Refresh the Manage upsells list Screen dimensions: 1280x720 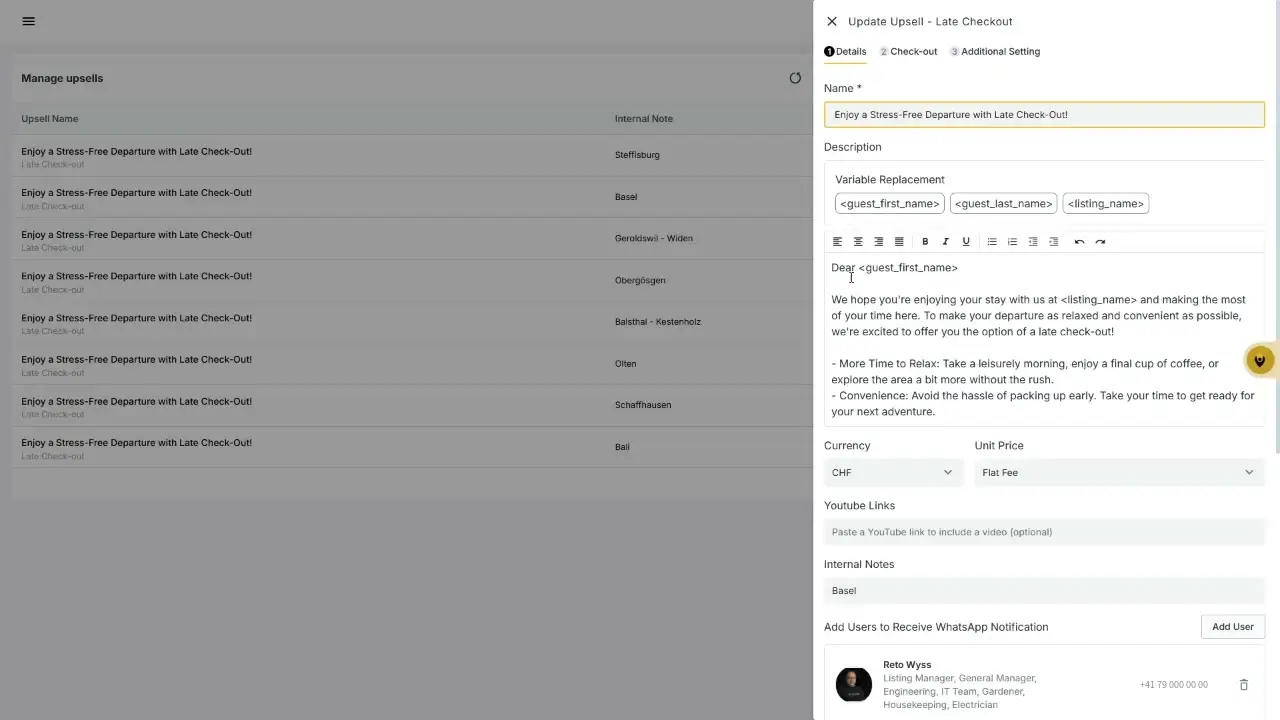(x=795, y=78)
